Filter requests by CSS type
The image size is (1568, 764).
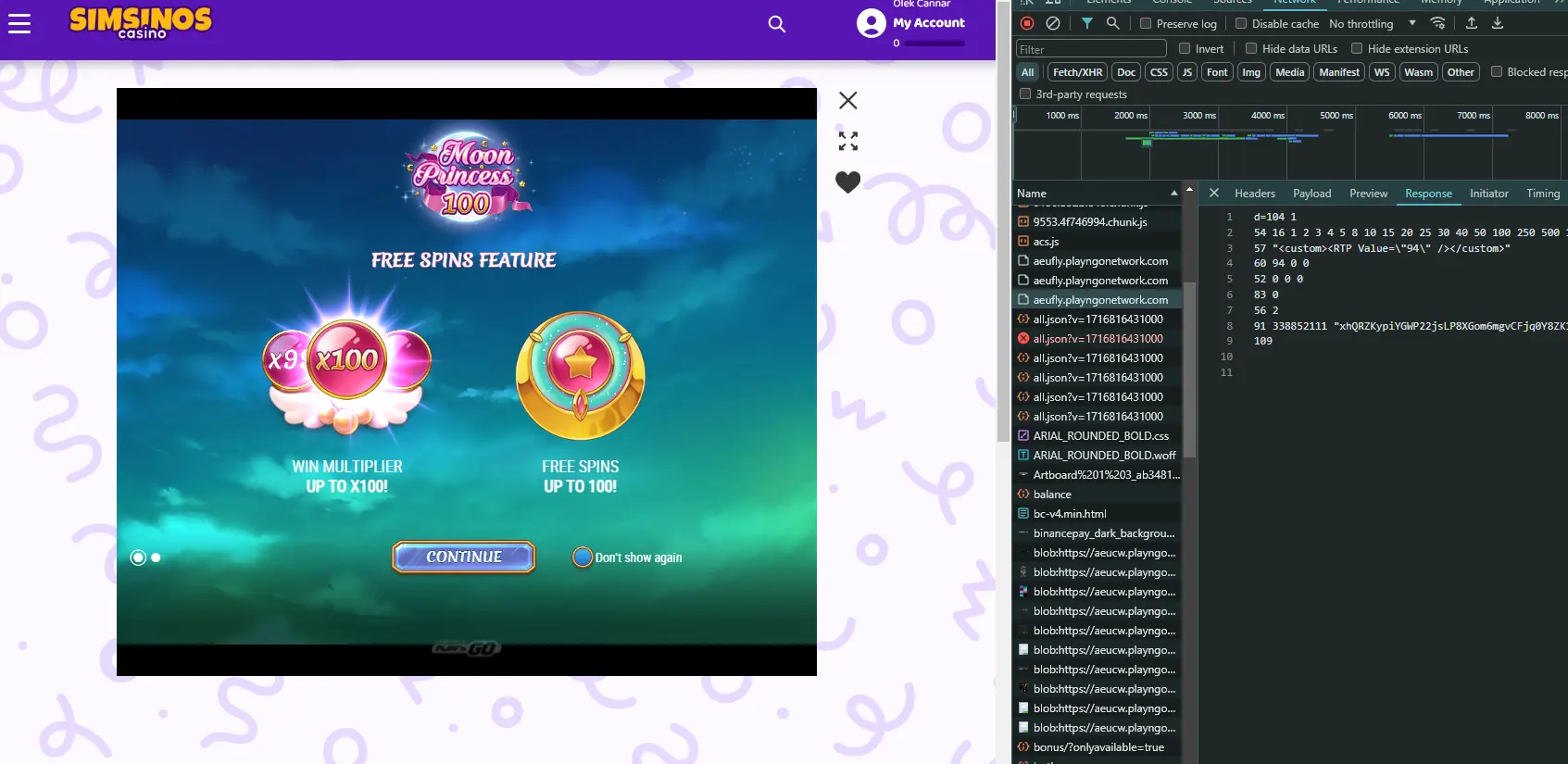pos(1159,72)
